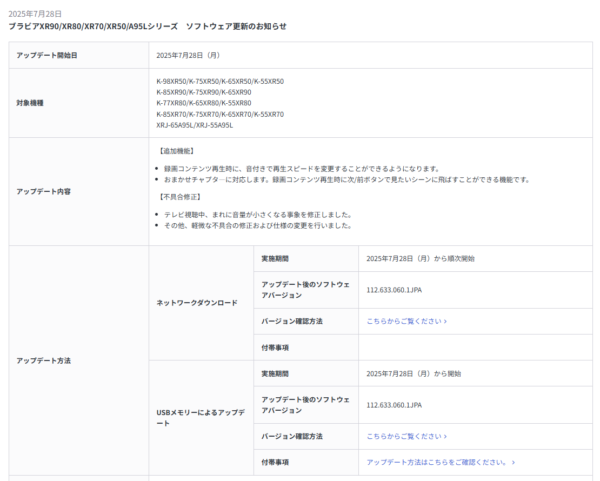Select model line K-77XR80/K-65XR80/K-55XR80
Image resolution: width=600 pixels, height=481 pixels.
204,103
